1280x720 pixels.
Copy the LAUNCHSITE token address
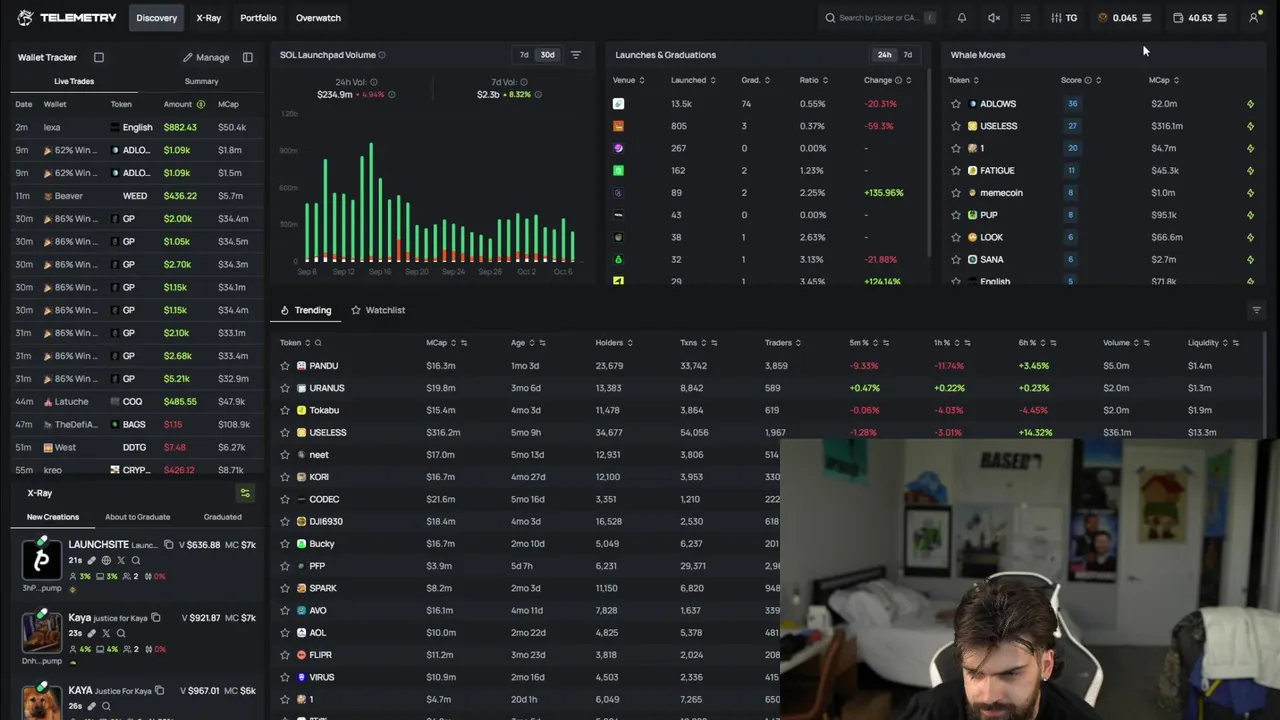(x=168, y=545)
